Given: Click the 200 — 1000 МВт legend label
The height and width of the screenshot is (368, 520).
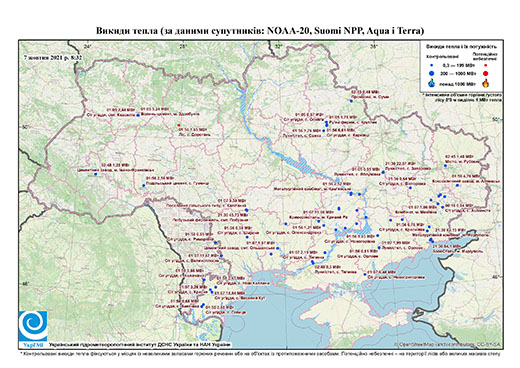Looking at the screenshot, I should pos(457,73).
